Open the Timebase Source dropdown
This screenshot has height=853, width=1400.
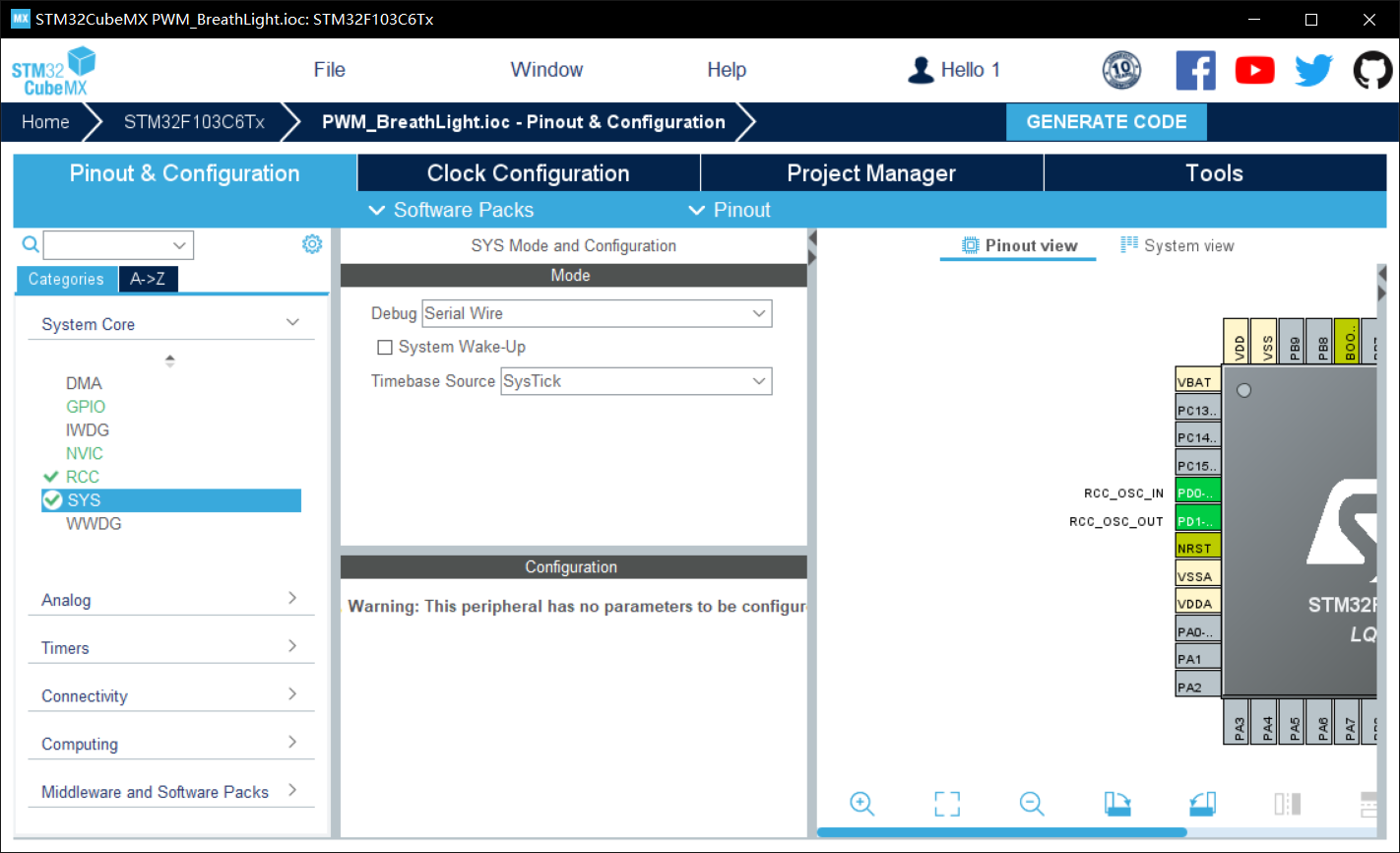pos(636,381)
